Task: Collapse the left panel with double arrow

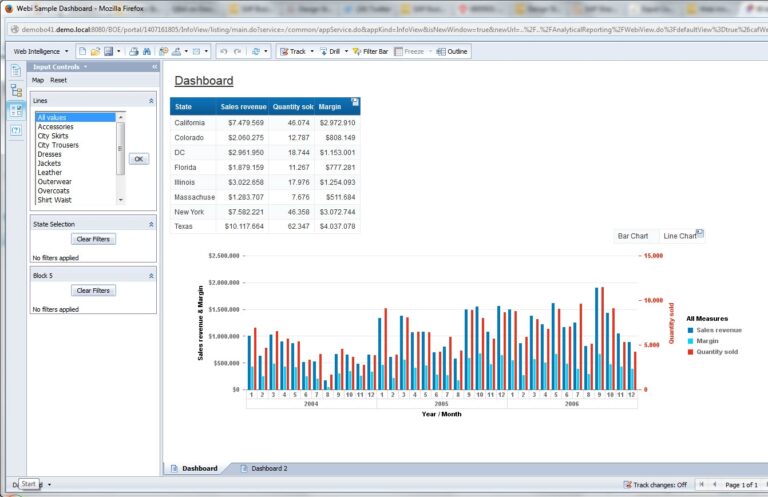Action: 154,67
